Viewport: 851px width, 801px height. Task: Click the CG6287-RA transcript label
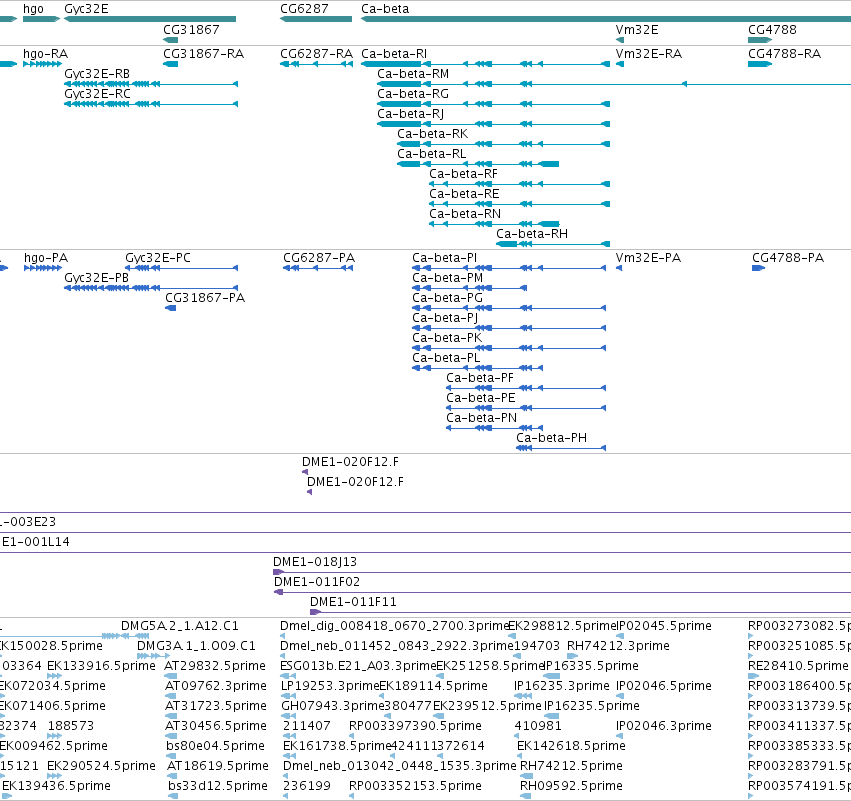(316, 54)
